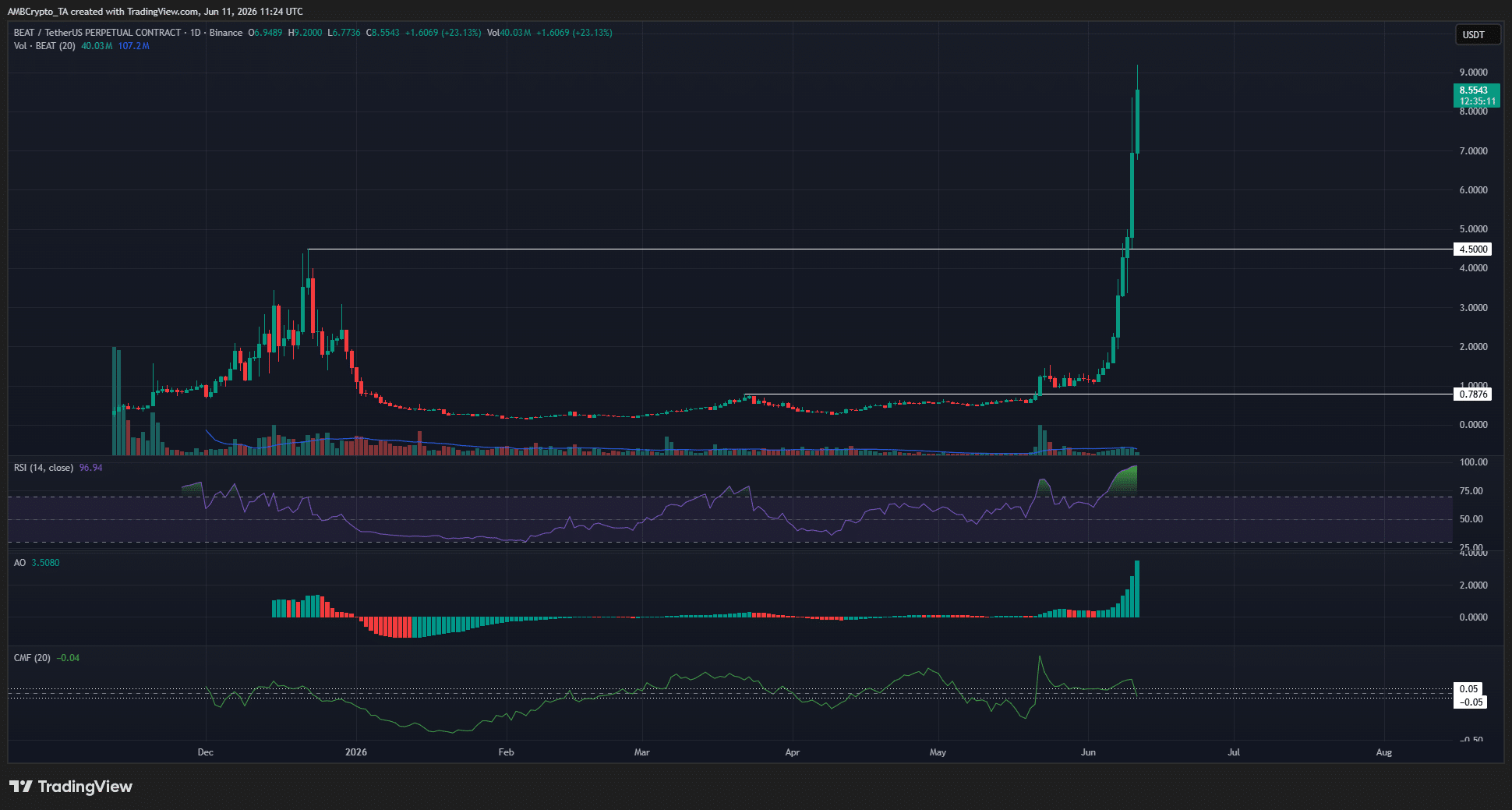Click the AMBCrypto_TA created with TradingView.com header
The image size is (1512, 810).
[155, 12]
